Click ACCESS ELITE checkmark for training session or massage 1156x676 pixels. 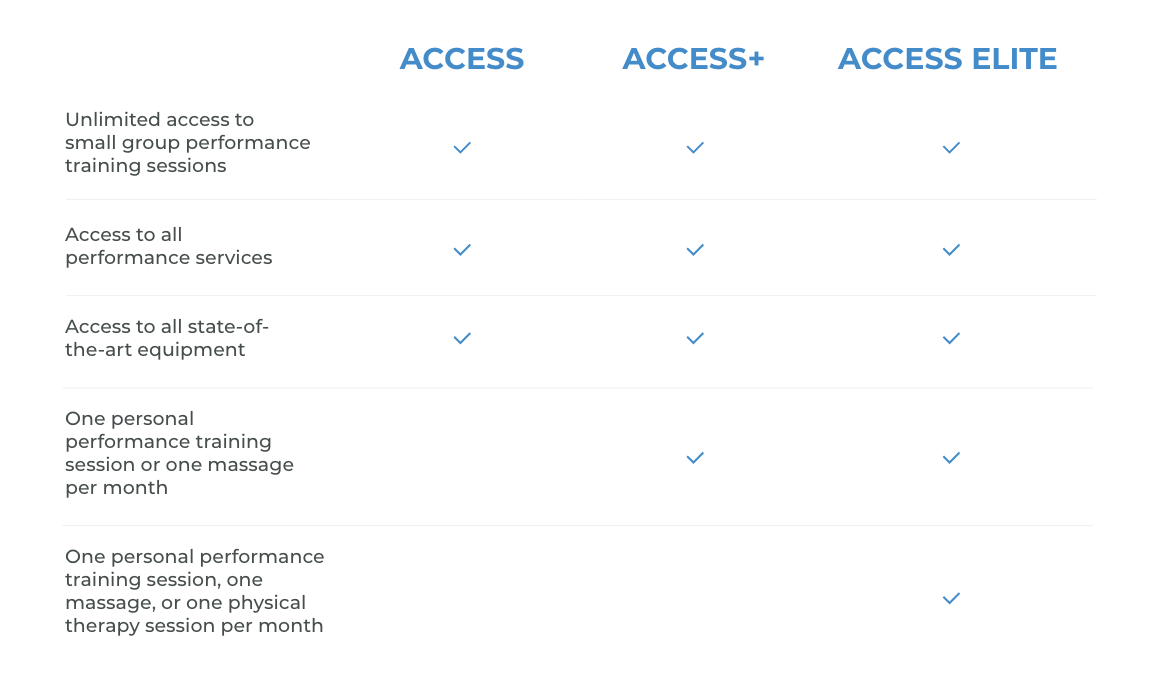951,458
